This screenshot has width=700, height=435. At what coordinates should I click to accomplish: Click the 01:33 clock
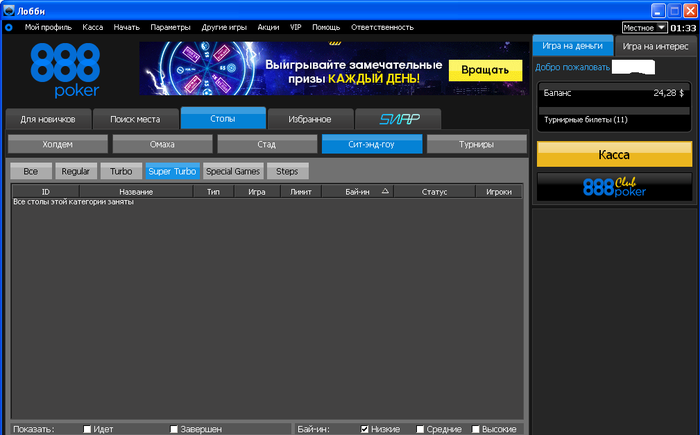683,28
